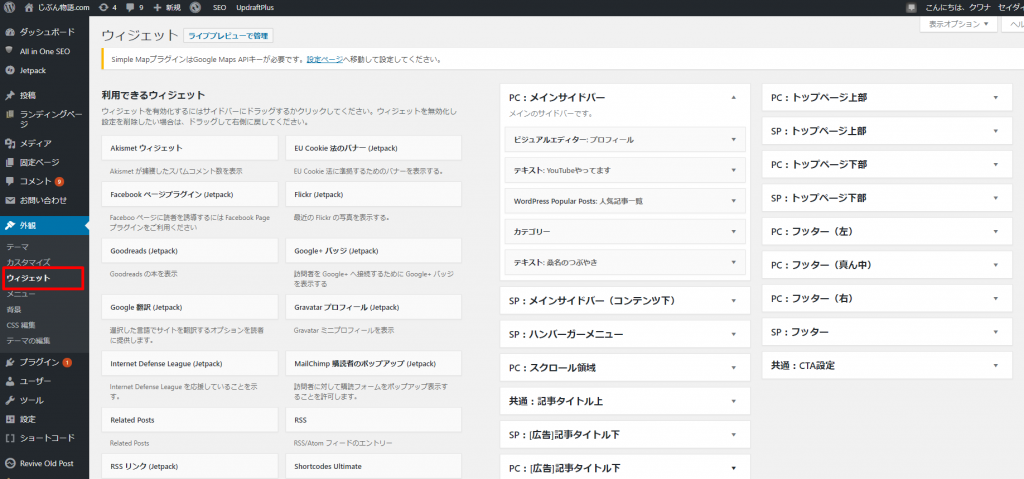Click the ツール wrench icon
1024x479 pixels.
pos(9,400)
